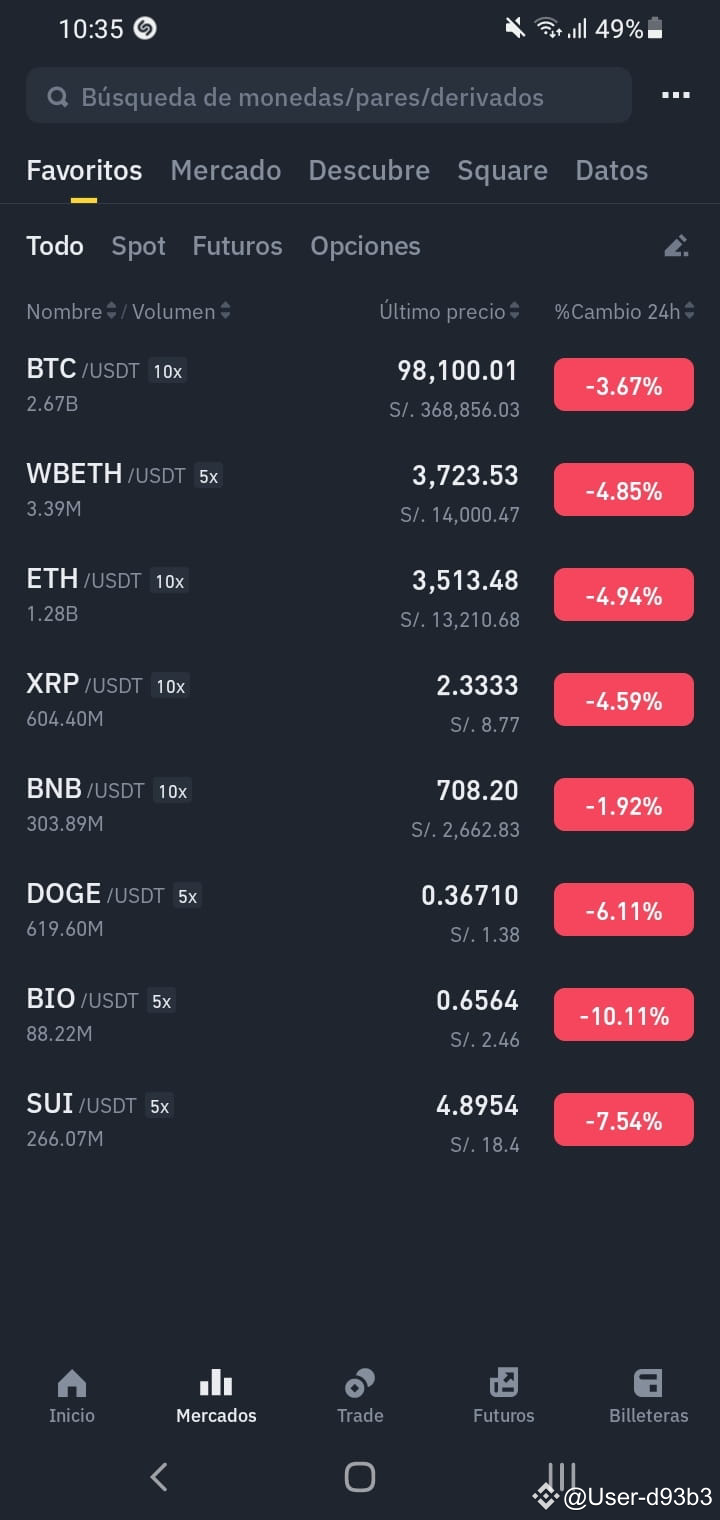The image size is (720, 1520).
Task: Open the DOGE/USDT pair row
Action: pyautogui.click(x=360, y=909)
